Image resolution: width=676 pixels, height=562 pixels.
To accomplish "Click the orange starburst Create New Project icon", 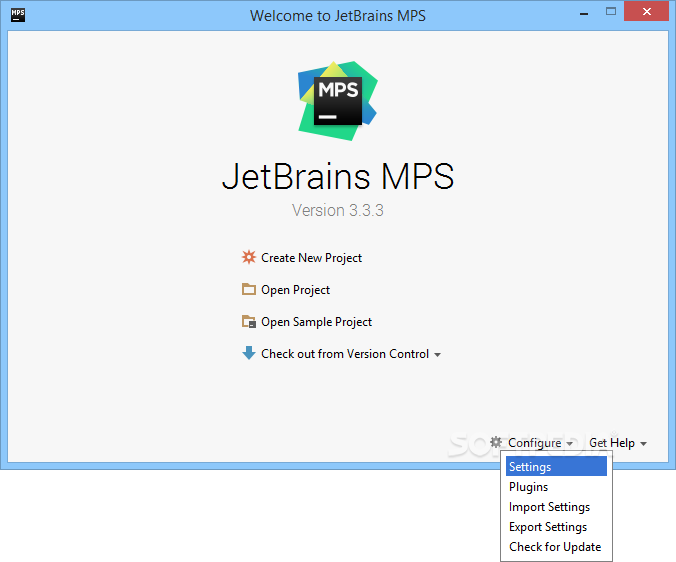I will coord(249,257).
